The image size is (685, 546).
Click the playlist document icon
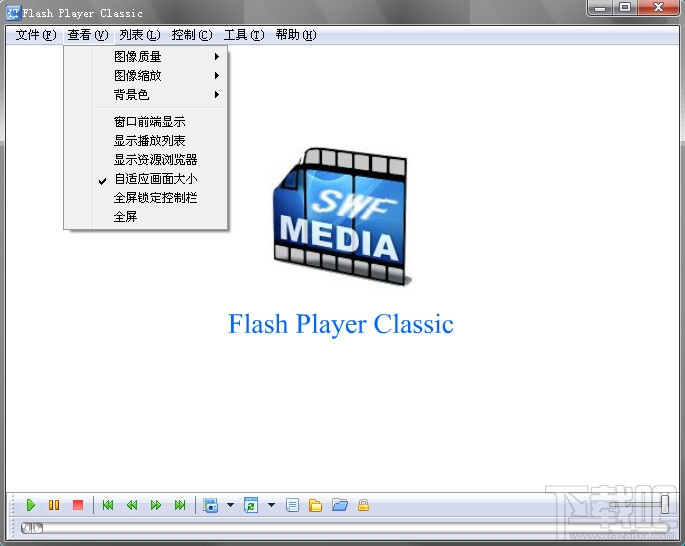click(292, 505)
